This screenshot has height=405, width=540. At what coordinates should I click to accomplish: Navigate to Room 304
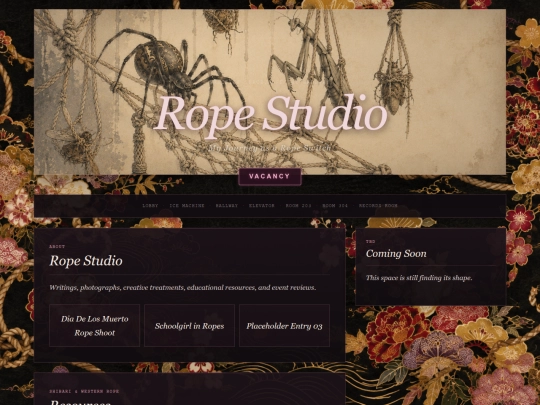[335, 206]
